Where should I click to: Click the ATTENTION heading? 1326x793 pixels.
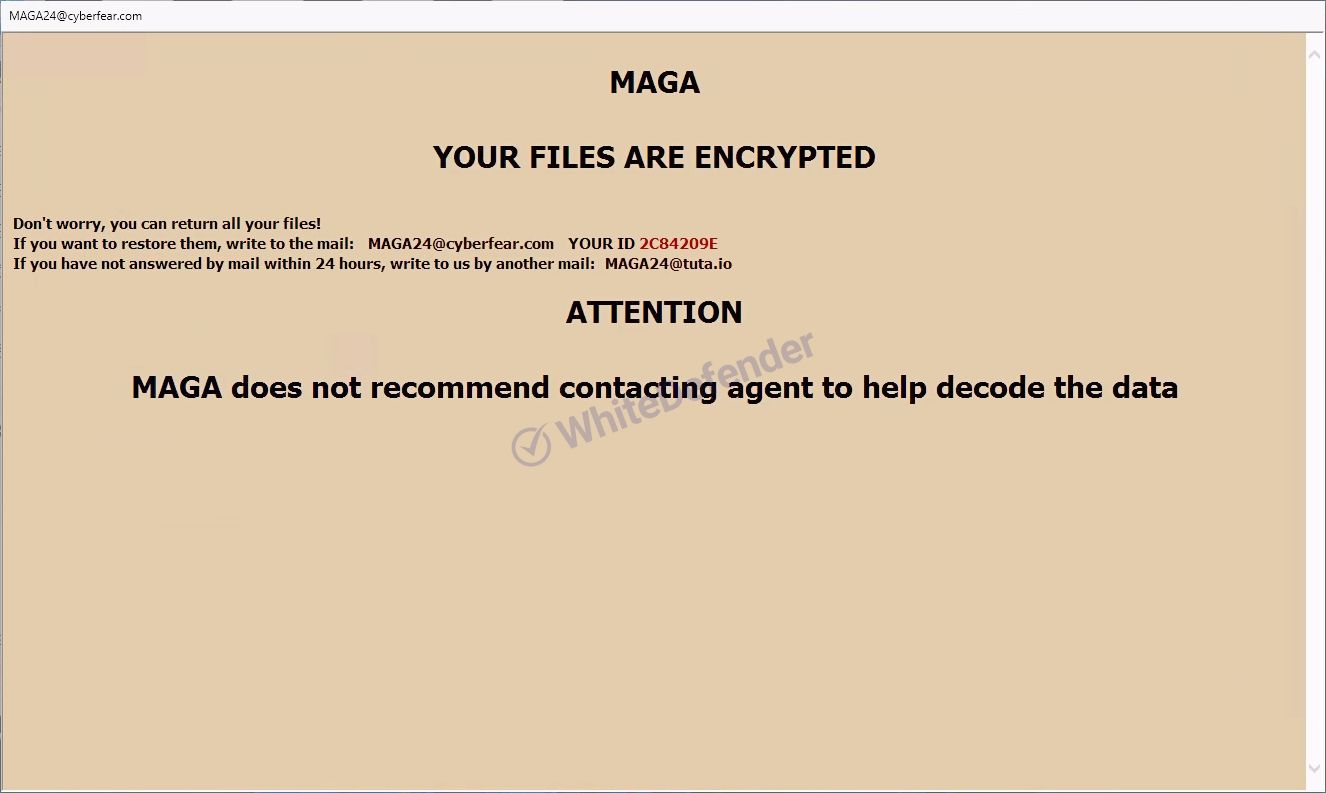[654, 312]
